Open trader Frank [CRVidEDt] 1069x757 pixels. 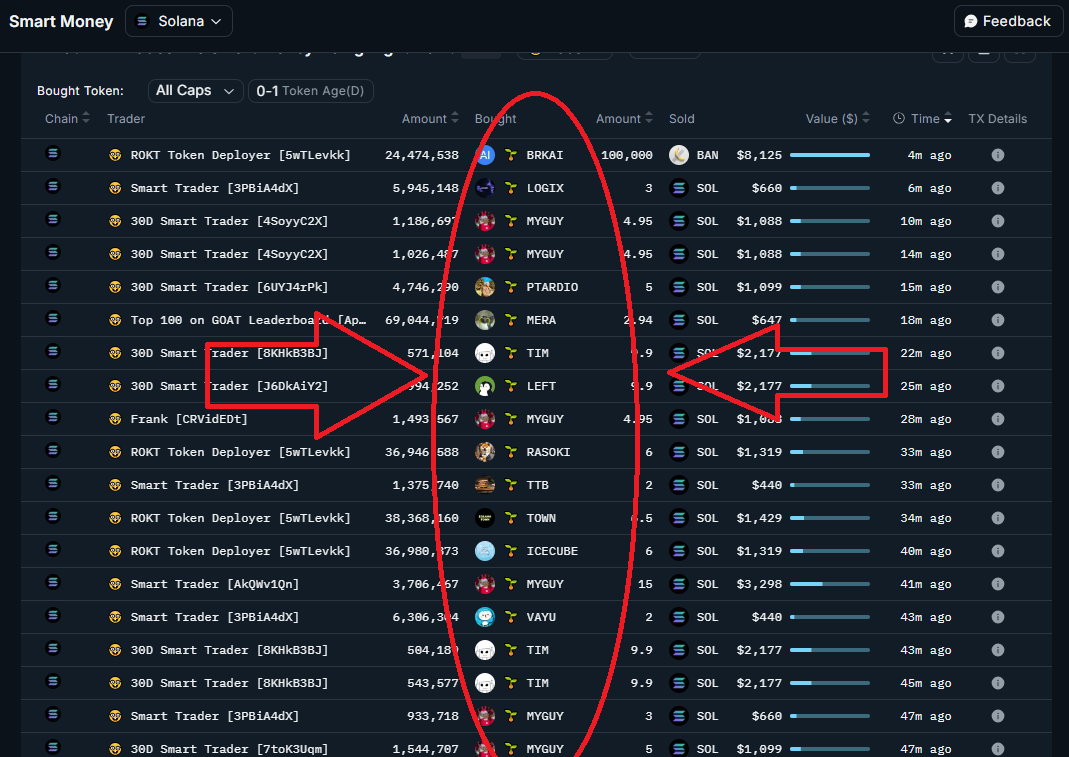pos(189,419)
